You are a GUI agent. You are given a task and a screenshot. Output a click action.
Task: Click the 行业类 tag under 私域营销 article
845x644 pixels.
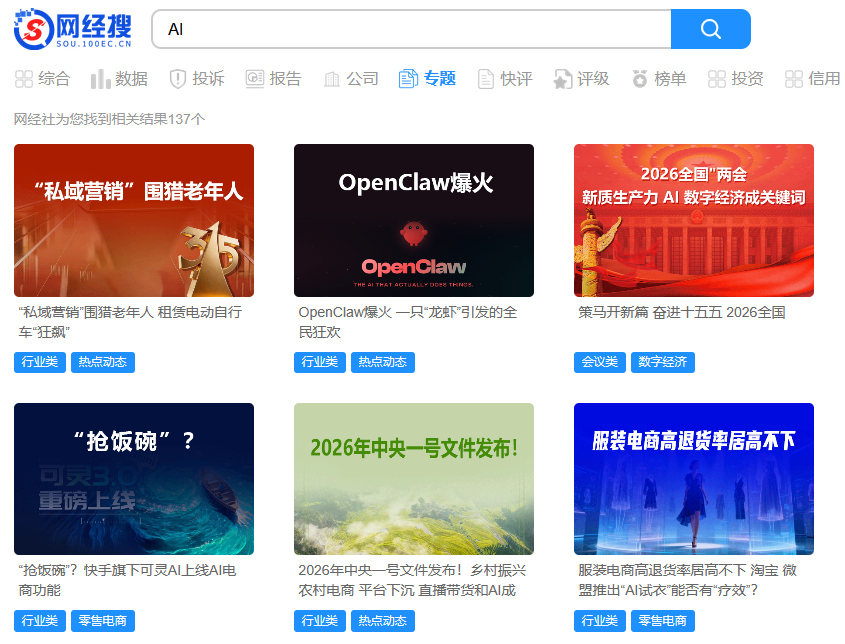point(38,362)
